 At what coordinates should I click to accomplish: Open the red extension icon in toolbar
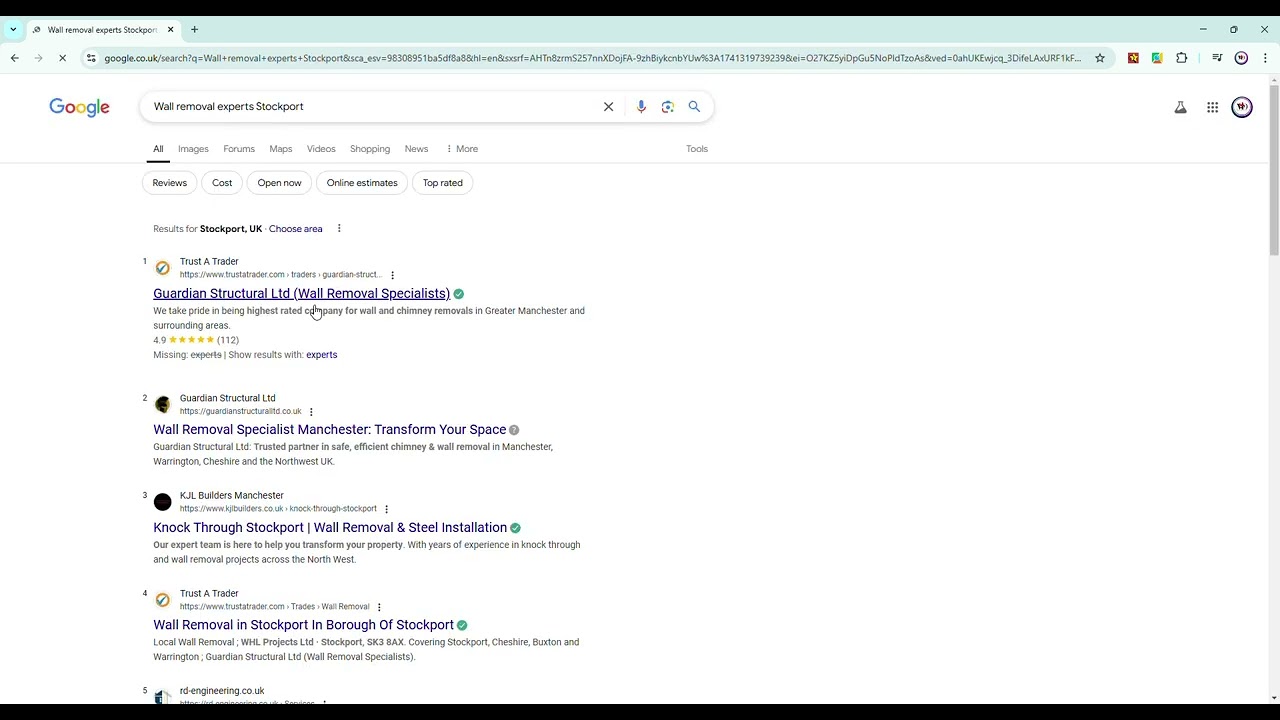tap(1133, 58)
